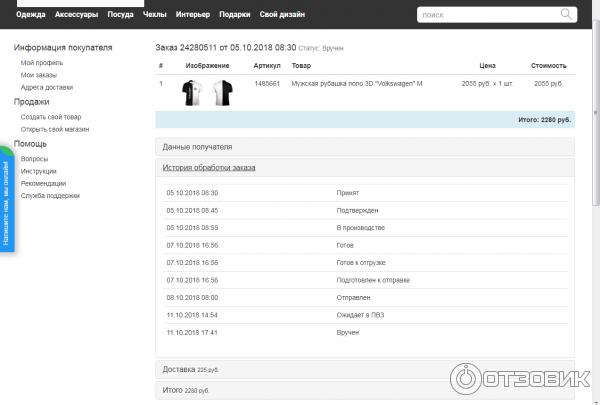The width and height of the screenshot is (600, 405).
Task: Collapse the История обработки заказа section
Action: click(209, 168)
